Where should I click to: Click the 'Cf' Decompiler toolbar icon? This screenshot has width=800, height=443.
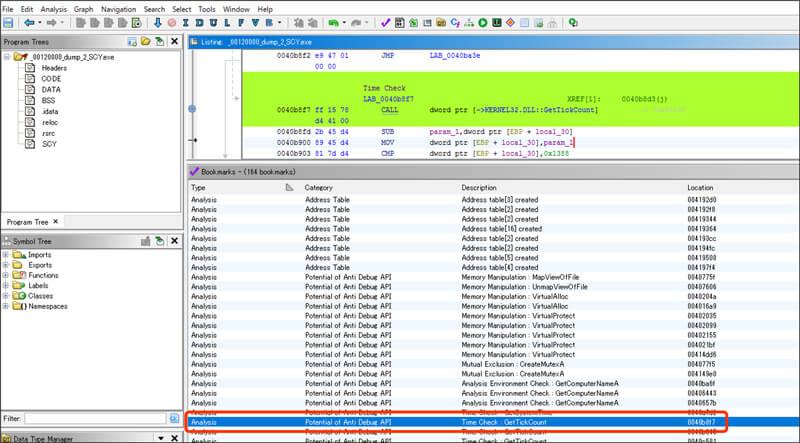coord(455,23)
